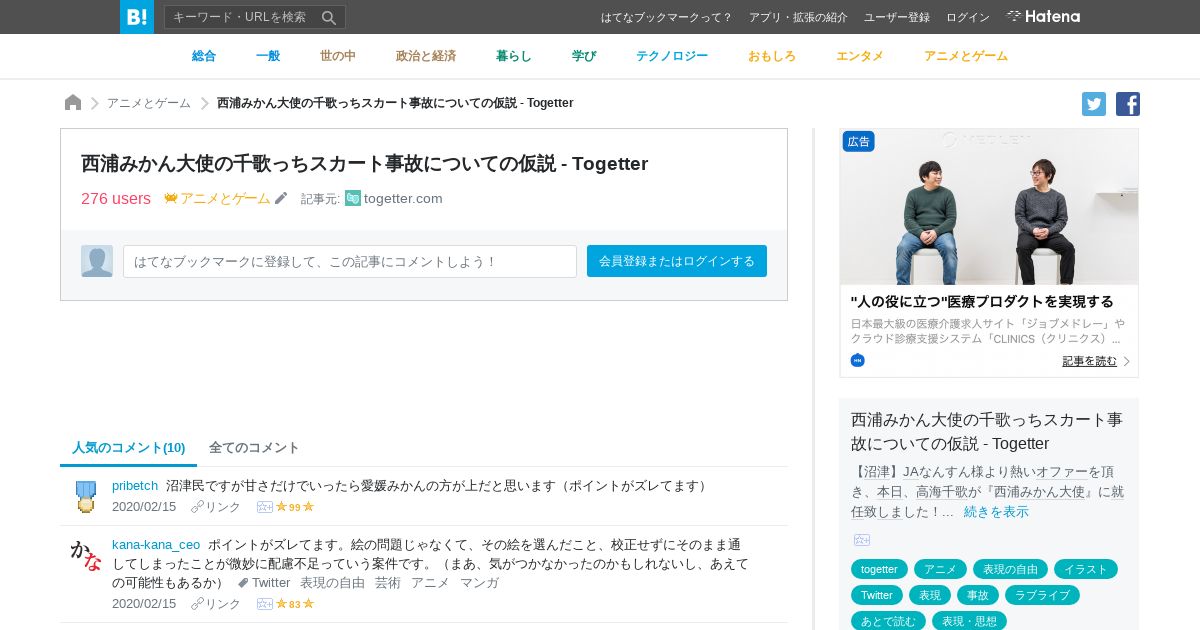Click the user avatar placeholder
This screenshot has height=630, width=1200.
pyautogui.click(x=97, y=261)
